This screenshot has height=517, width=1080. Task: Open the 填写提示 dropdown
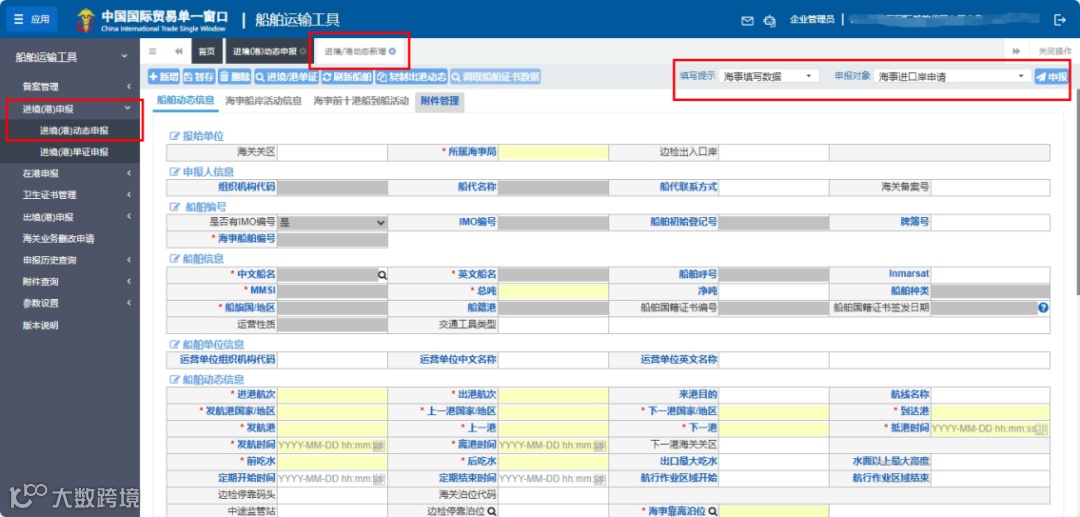pos(769,76)
